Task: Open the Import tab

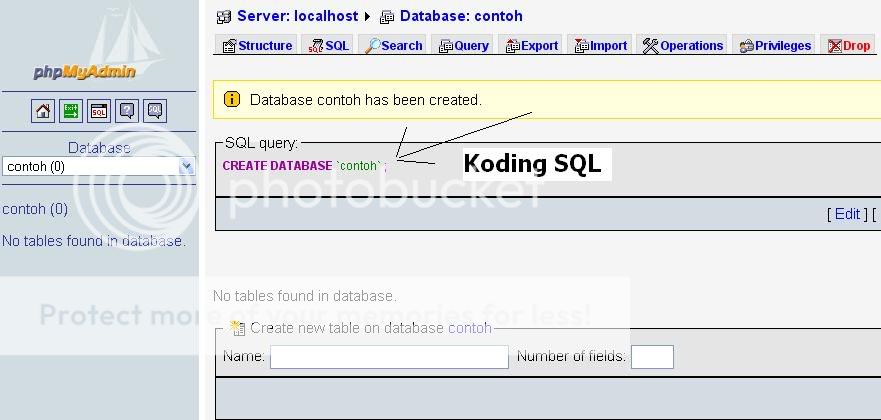Action: [601, 45]
